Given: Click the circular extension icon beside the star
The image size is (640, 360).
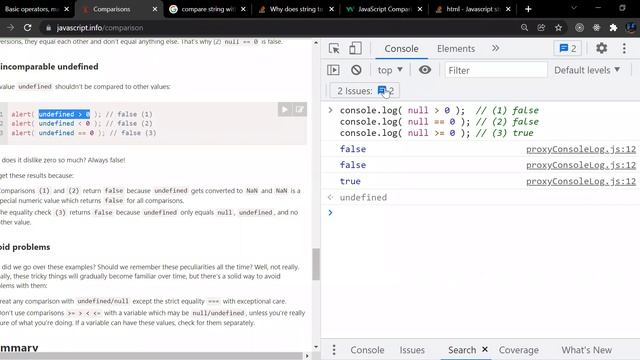Looking at the screenshot, I should pos(579,28).
